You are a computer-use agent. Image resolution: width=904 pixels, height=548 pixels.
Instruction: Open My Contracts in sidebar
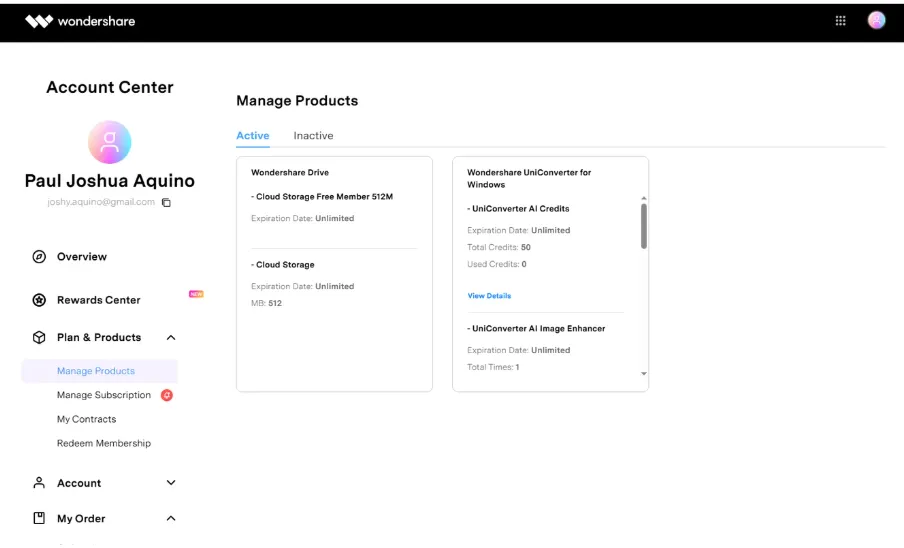coord(86,419)
